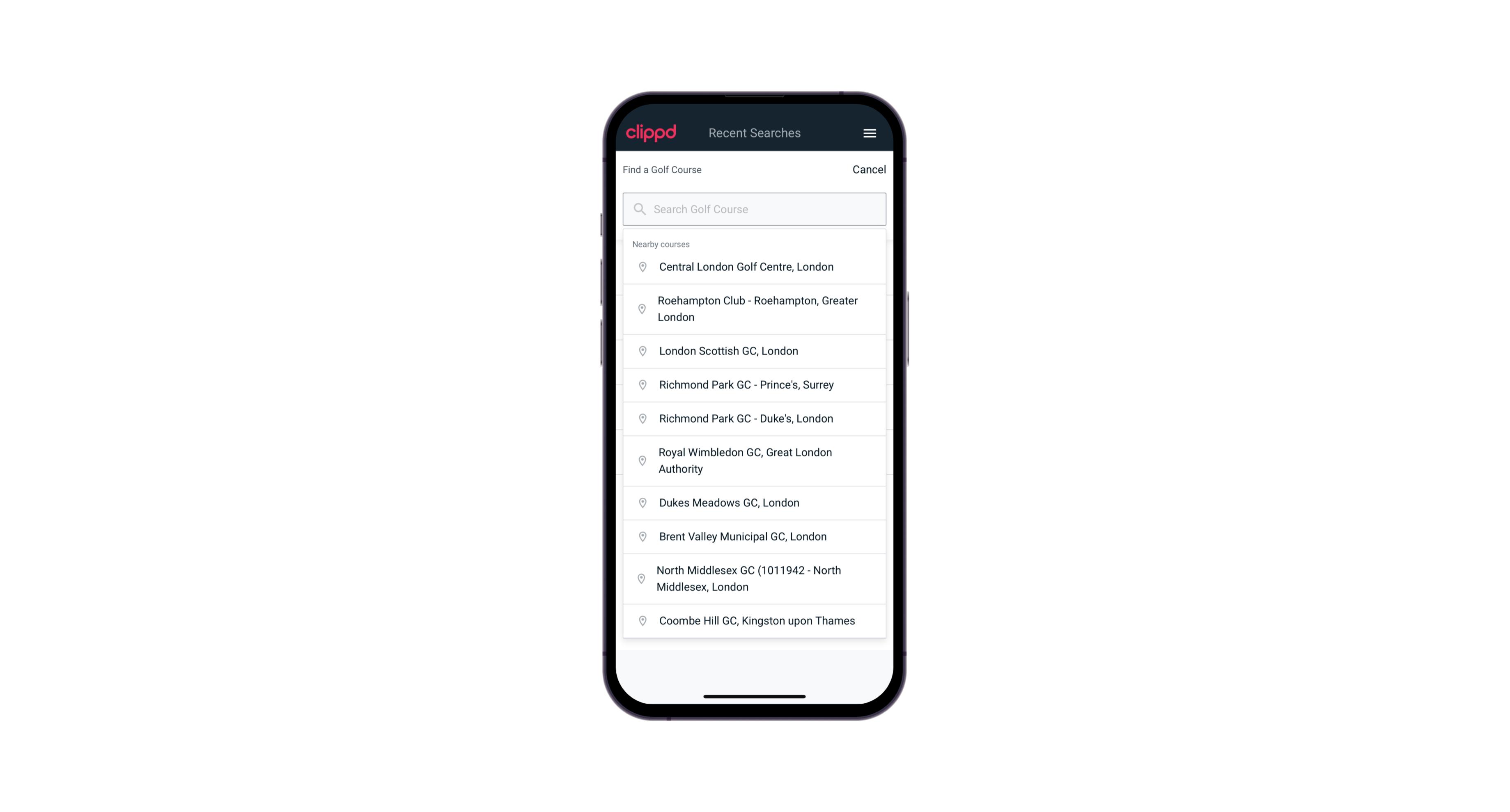Select Dukes Meadows GC London
The width and height of the screenshot is (1510, 812).
pos(754,502)
